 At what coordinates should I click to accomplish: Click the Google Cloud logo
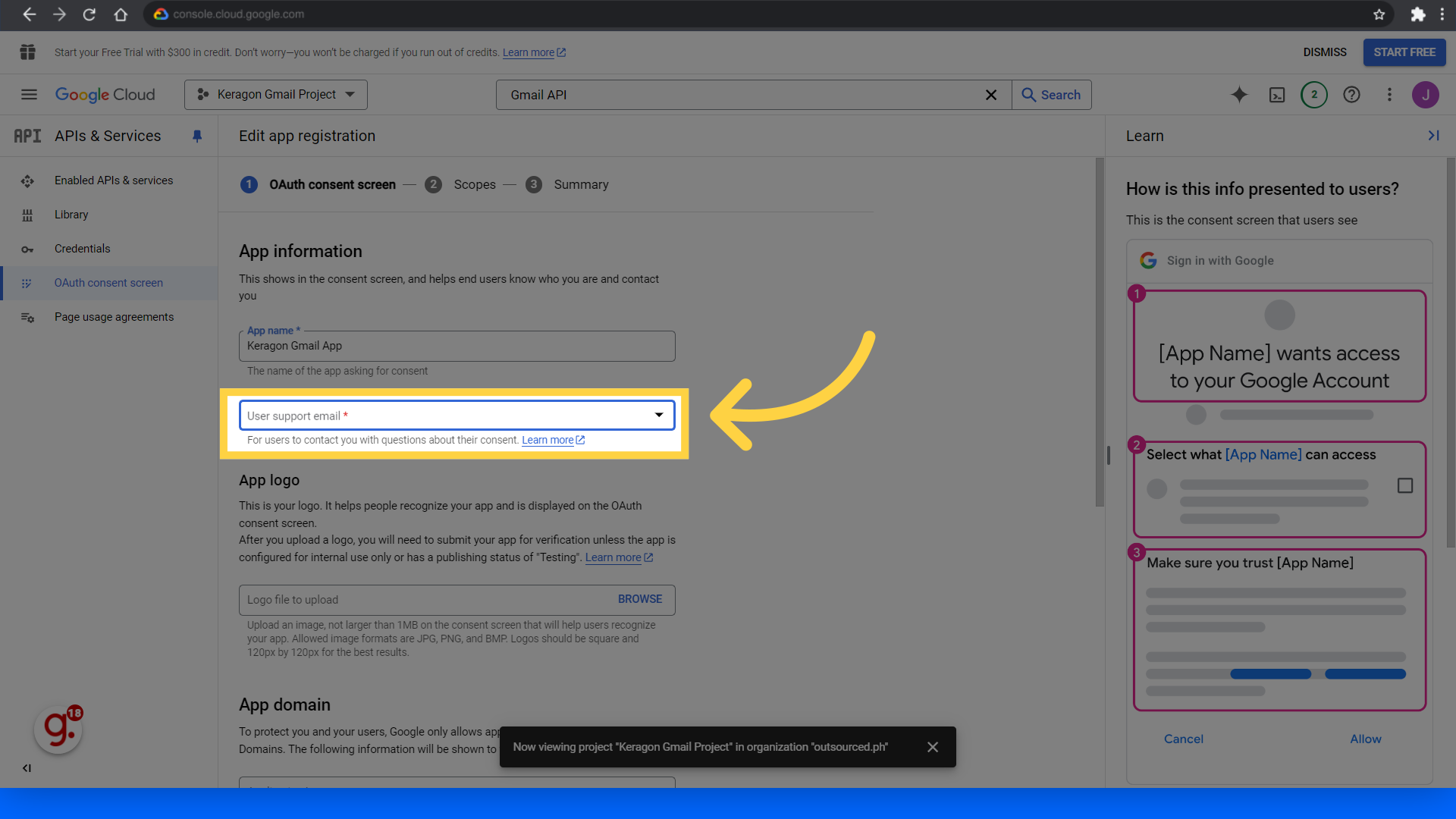[x=105, y=95]
